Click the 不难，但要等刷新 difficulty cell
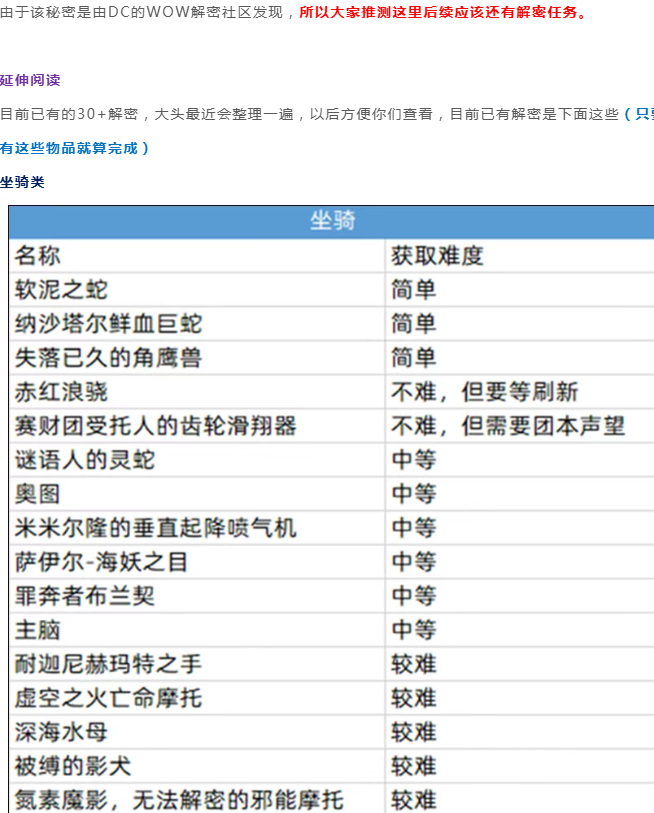 click(x=484, y=392)
